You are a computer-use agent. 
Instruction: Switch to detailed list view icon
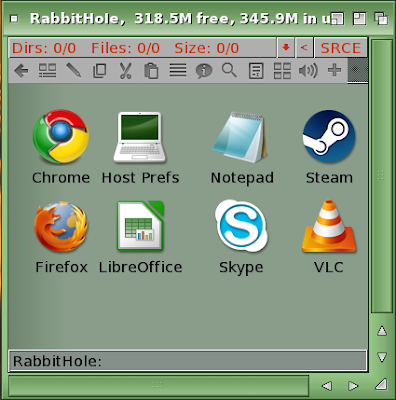[x=47, y=71]
